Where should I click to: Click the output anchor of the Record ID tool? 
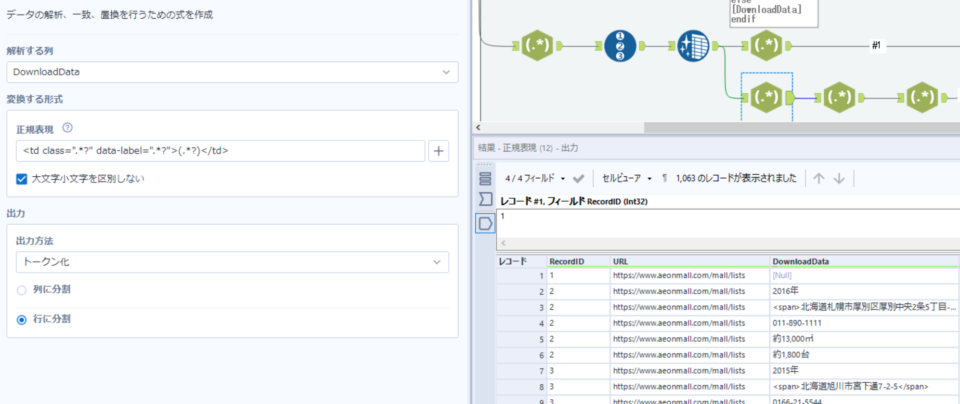pyautogui.click(x=642, y=46)
